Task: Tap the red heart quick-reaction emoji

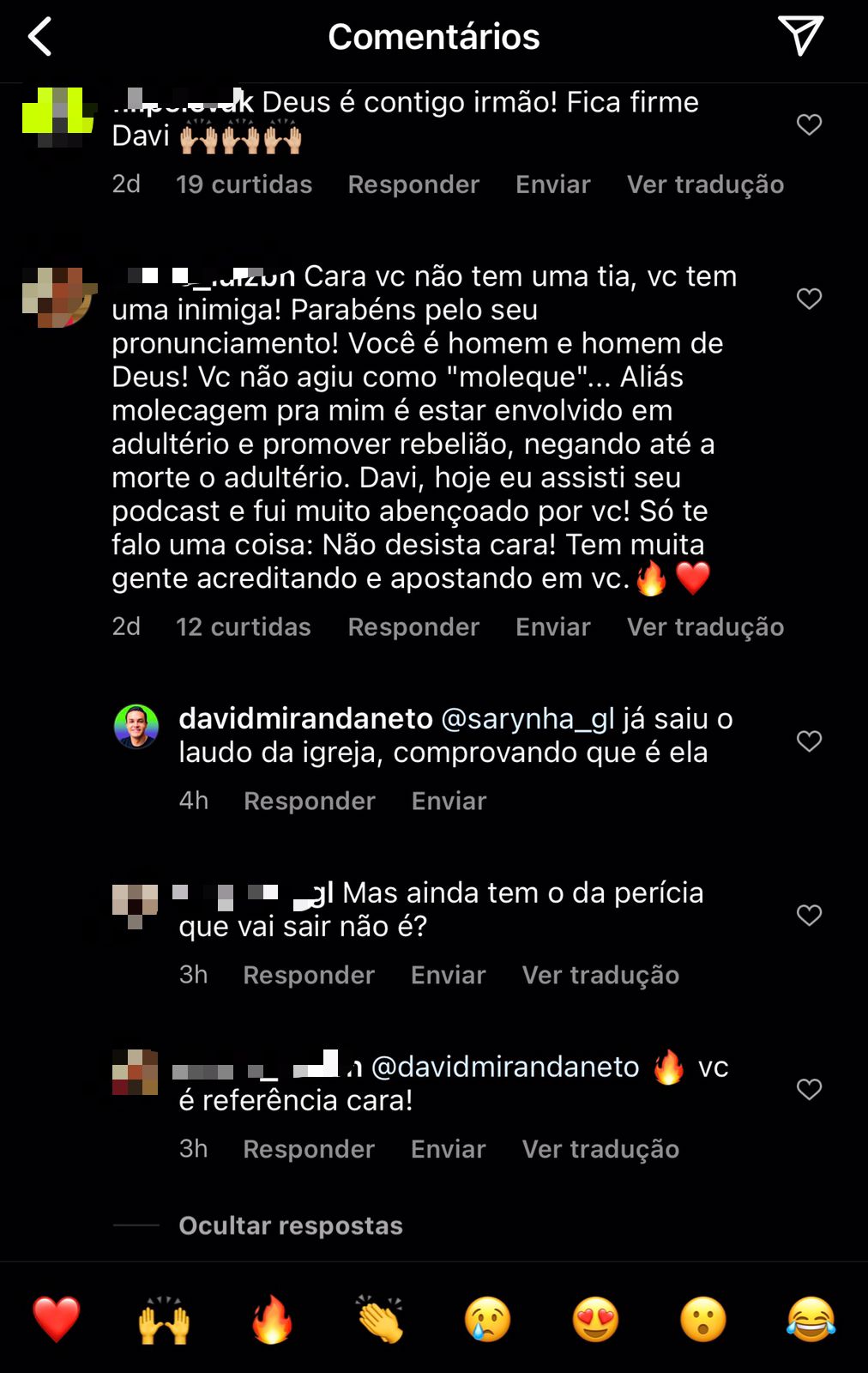Action: click(57, 1319)
